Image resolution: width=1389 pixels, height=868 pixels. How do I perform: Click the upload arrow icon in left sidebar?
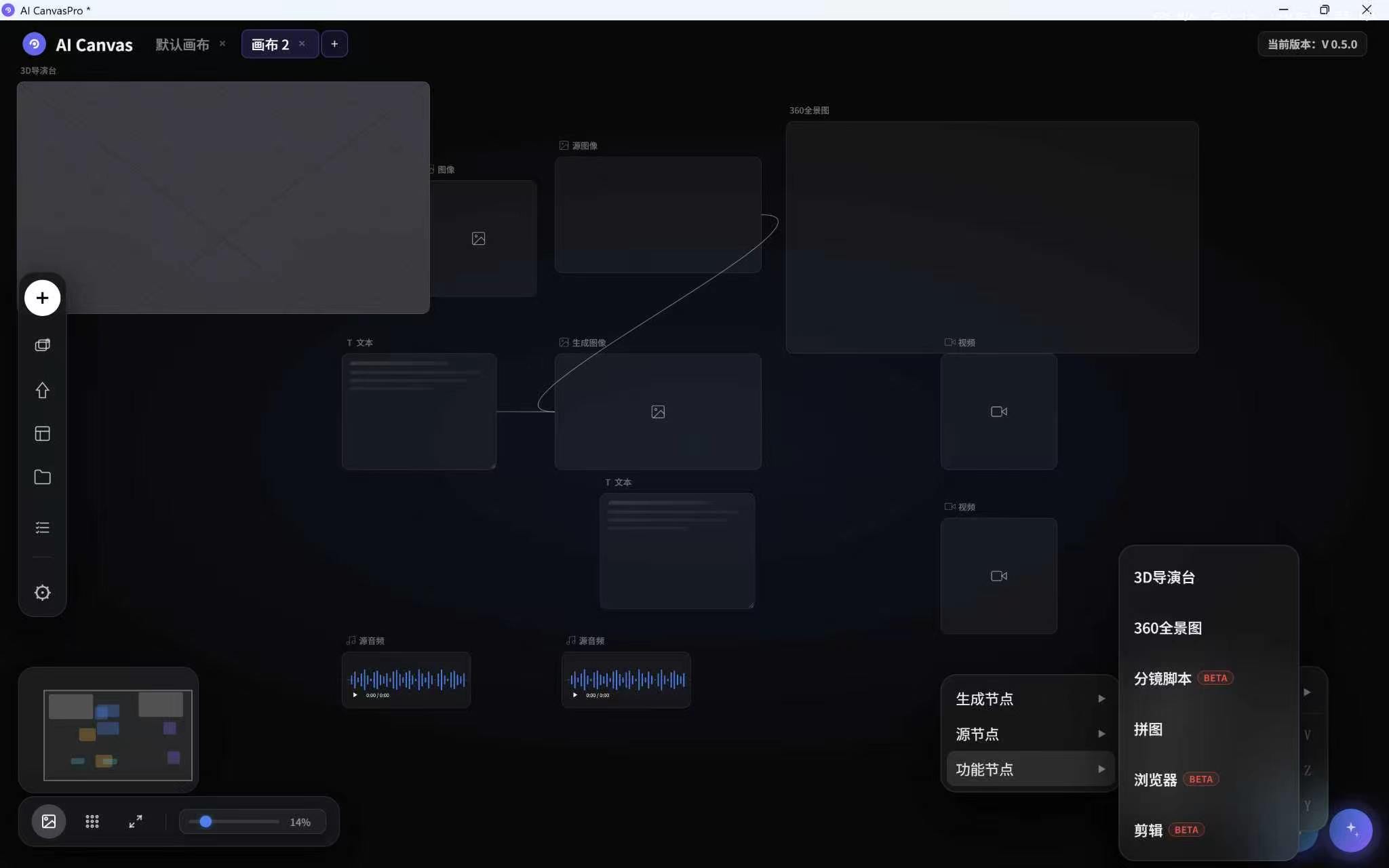[42, 390]
